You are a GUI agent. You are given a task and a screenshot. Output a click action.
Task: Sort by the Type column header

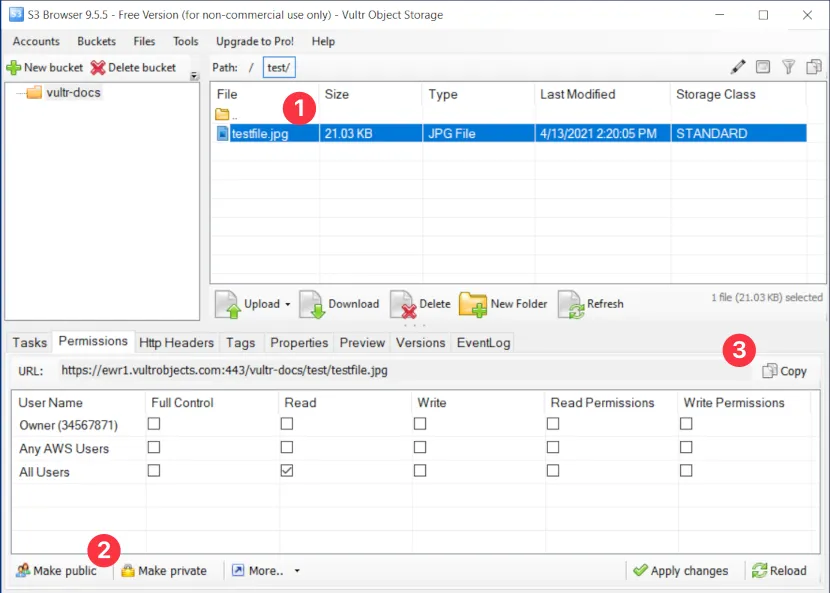479,94
